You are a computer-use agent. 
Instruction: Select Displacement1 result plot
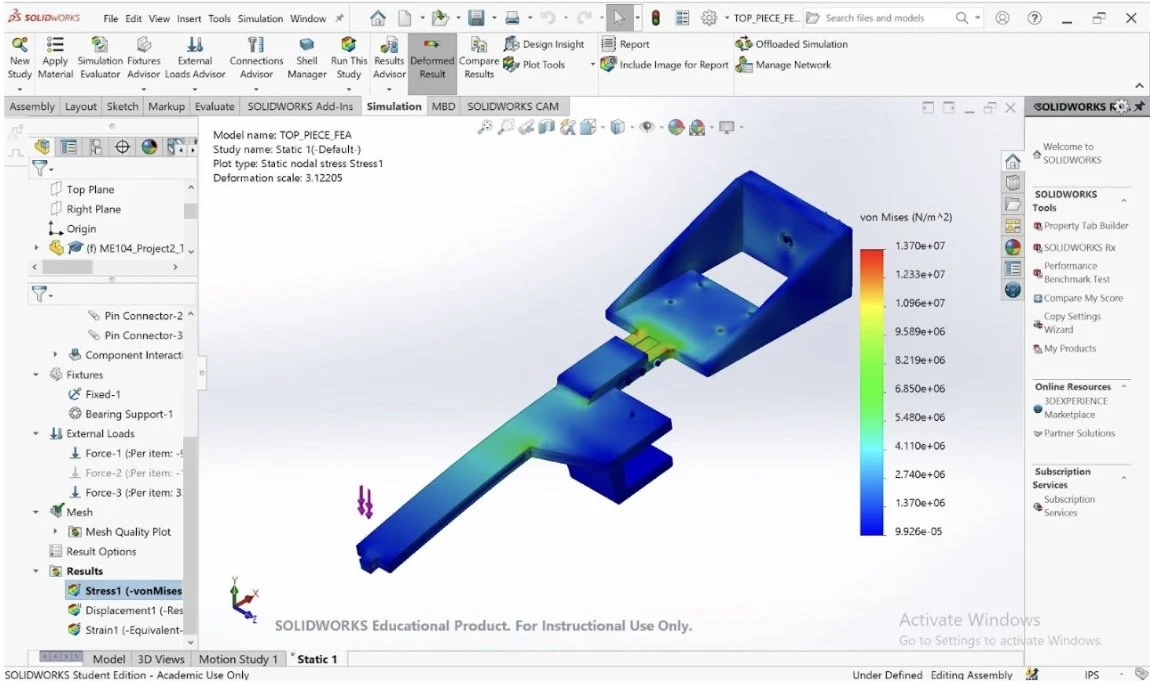tap(125, 610)
